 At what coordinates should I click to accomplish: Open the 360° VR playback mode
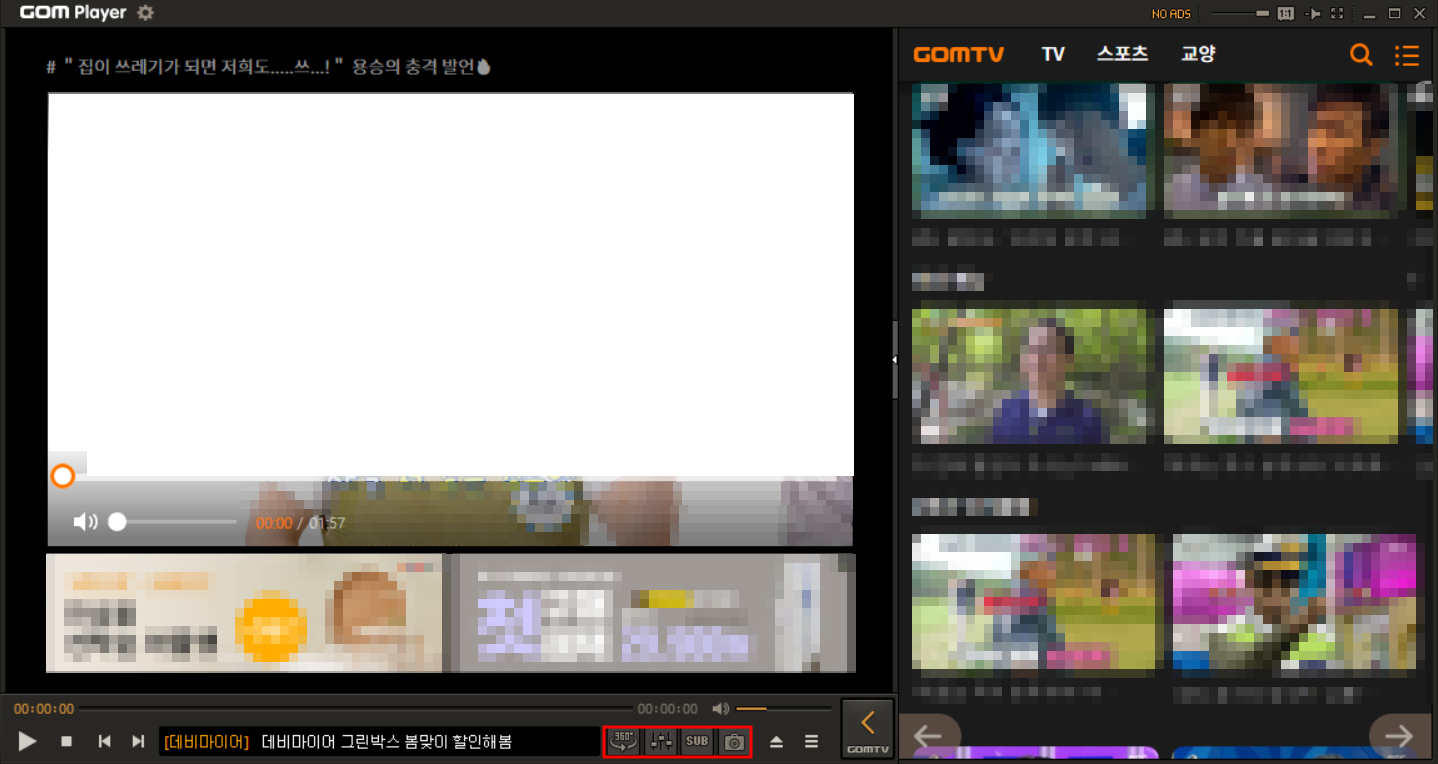622,741
